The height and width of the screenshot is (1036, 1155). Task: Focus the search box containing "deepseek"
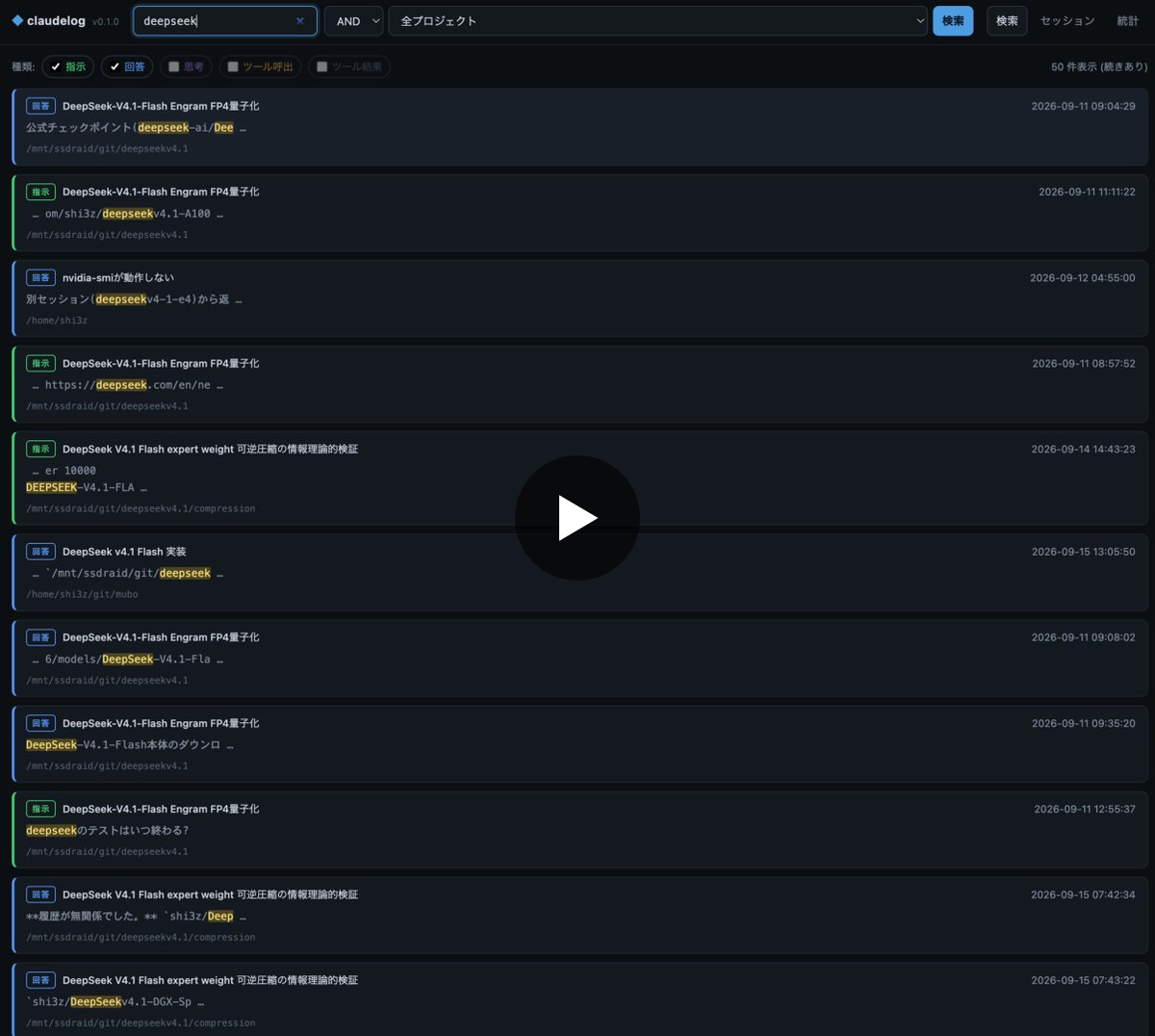[224, 21]
